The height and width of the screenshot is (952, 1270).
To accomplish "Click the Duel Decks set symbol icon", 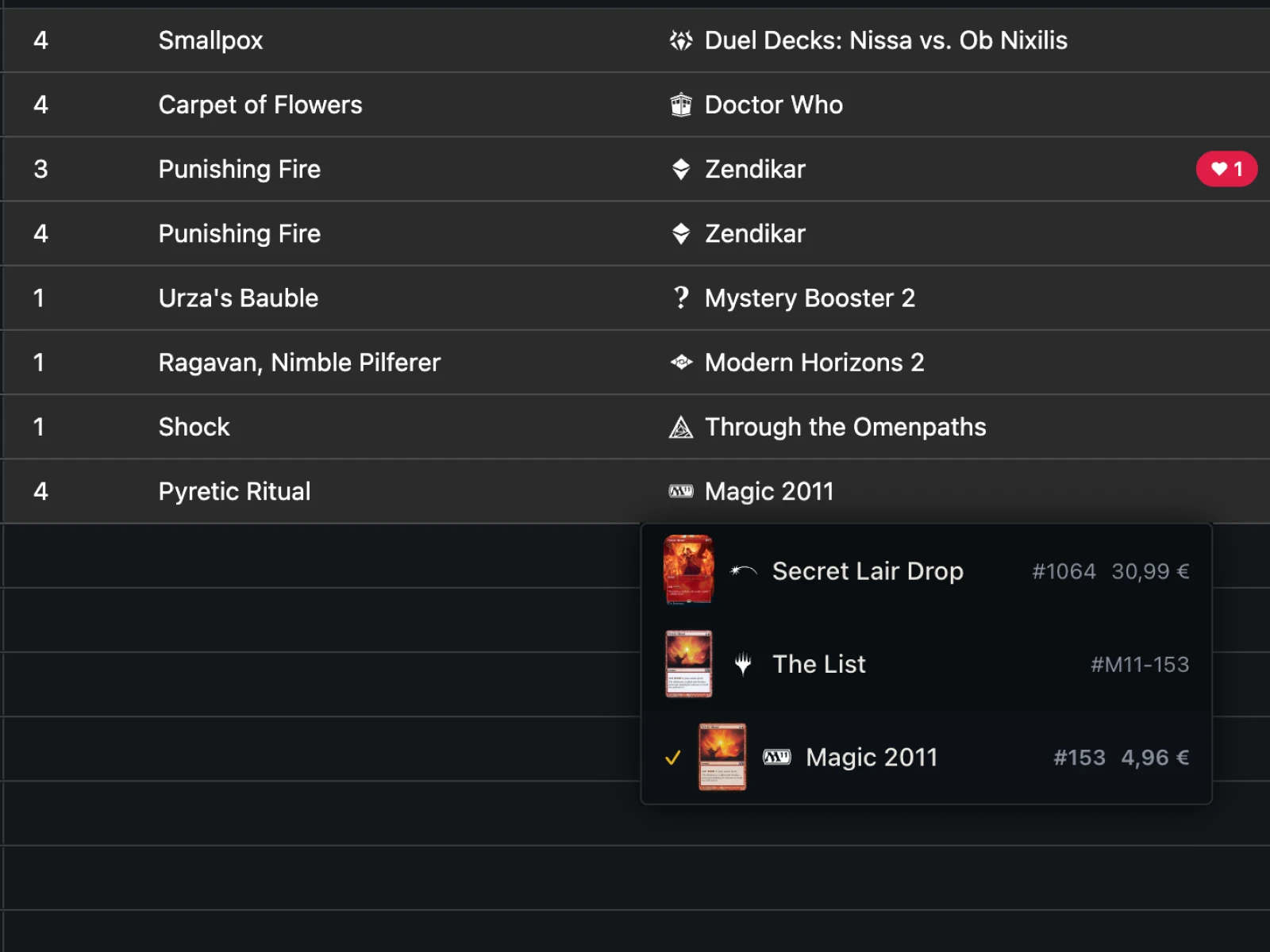I will (x=681, y=40).
